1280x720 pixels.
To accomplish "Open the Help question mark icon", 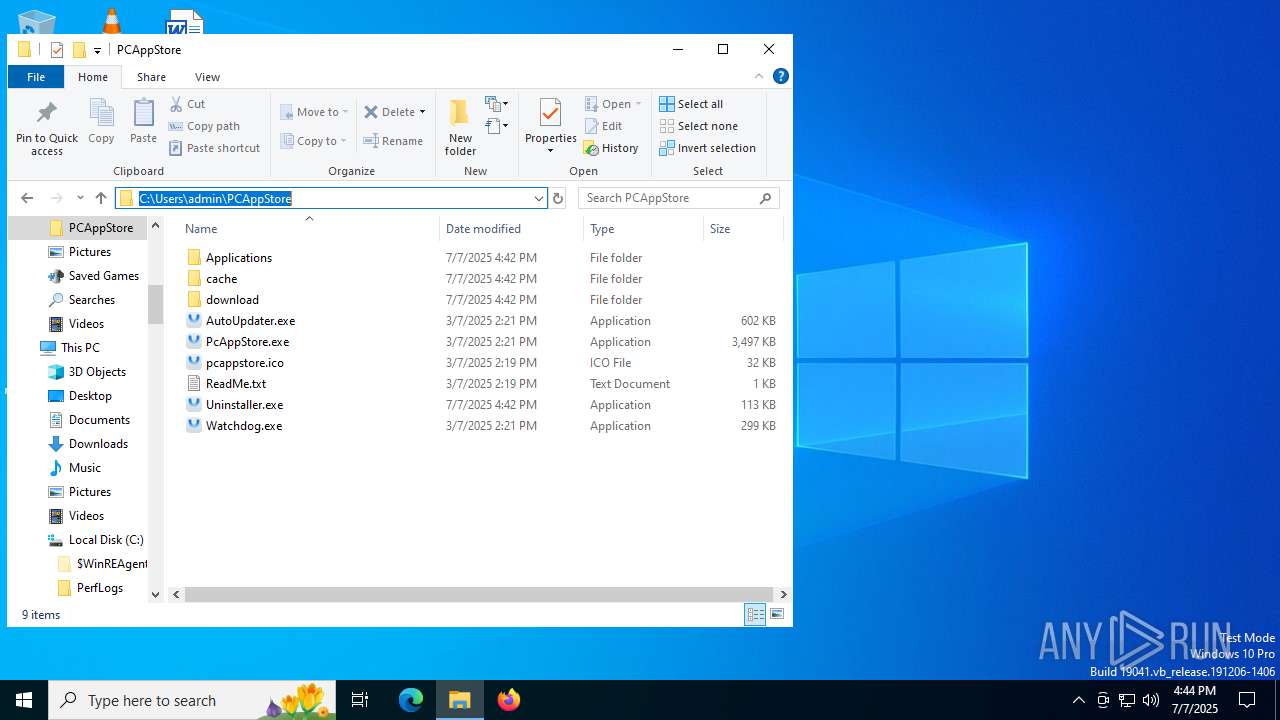I will (781, 76).
